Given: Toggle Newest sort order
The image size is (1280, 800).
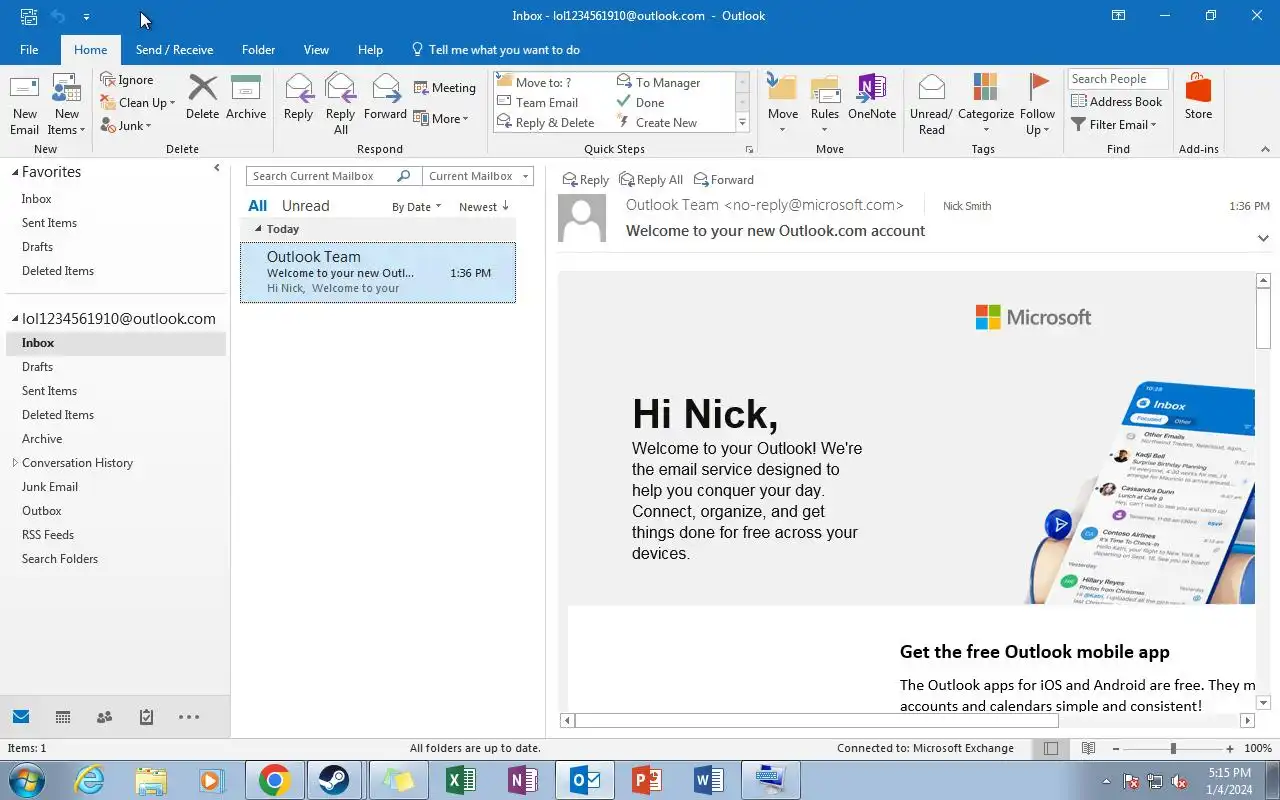Looking at the screenshot, I should point(484,207).
